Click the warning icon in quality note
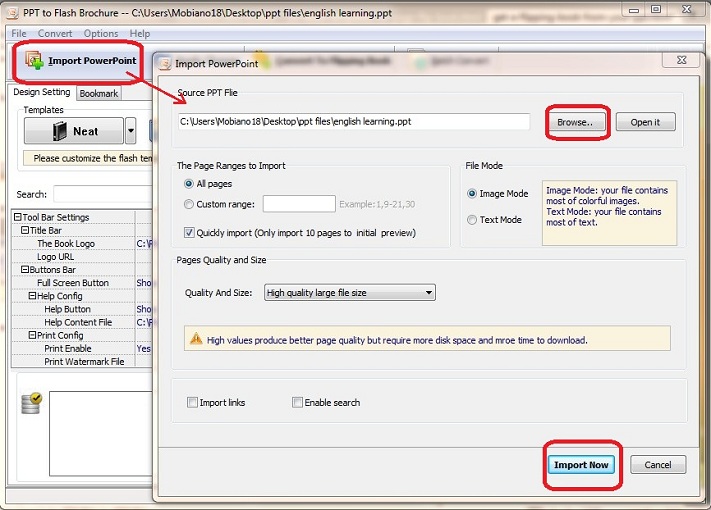This screenshot has width=711, height=510. tap(196, 338)
